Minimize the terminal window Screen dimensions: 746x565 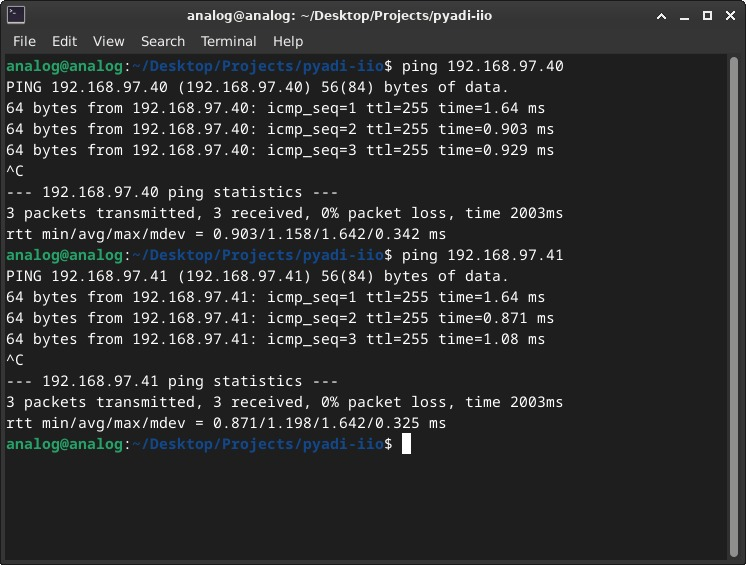[x=684, y=17]
